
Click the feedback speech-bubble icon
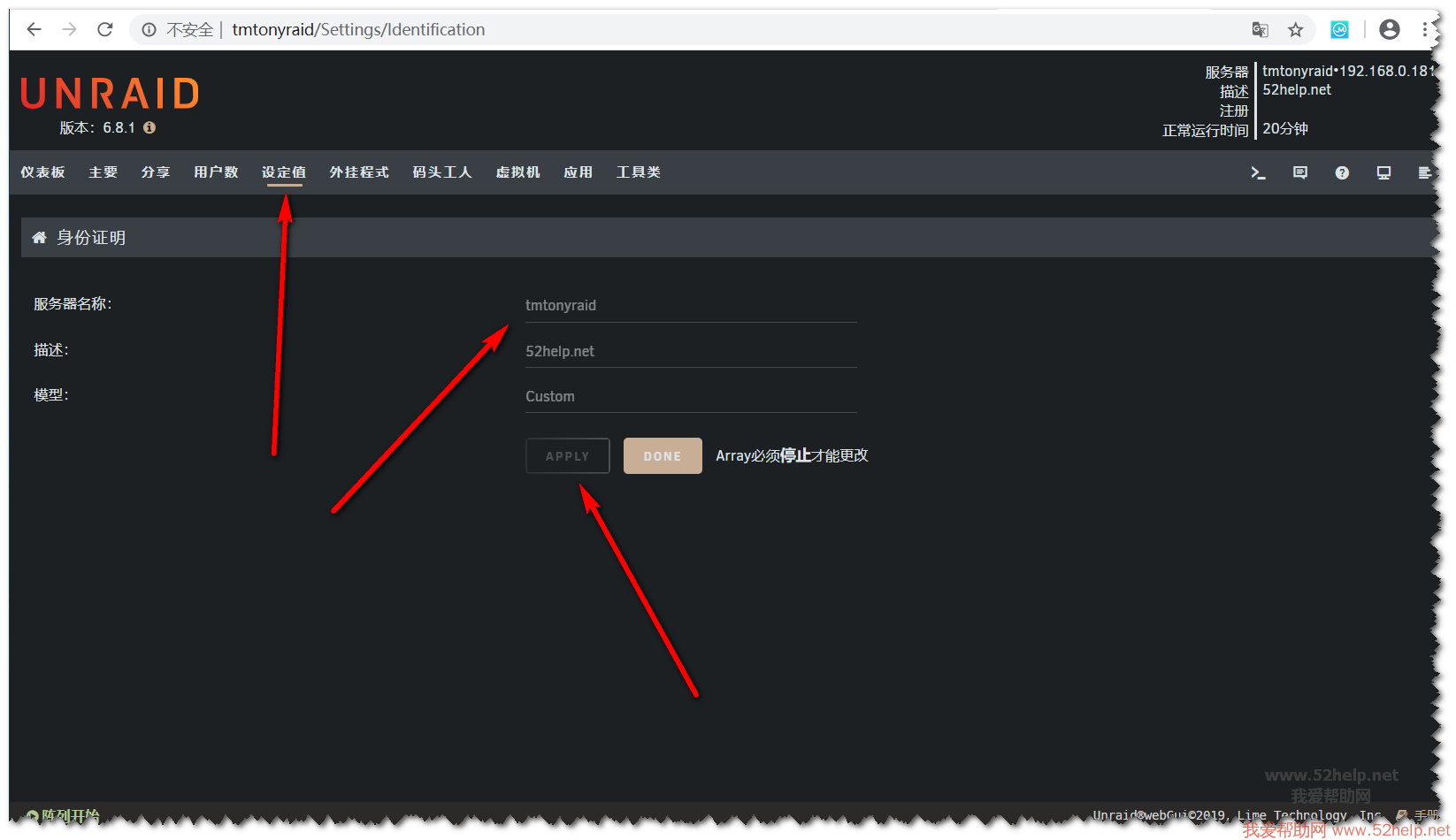pos(1299,173)
